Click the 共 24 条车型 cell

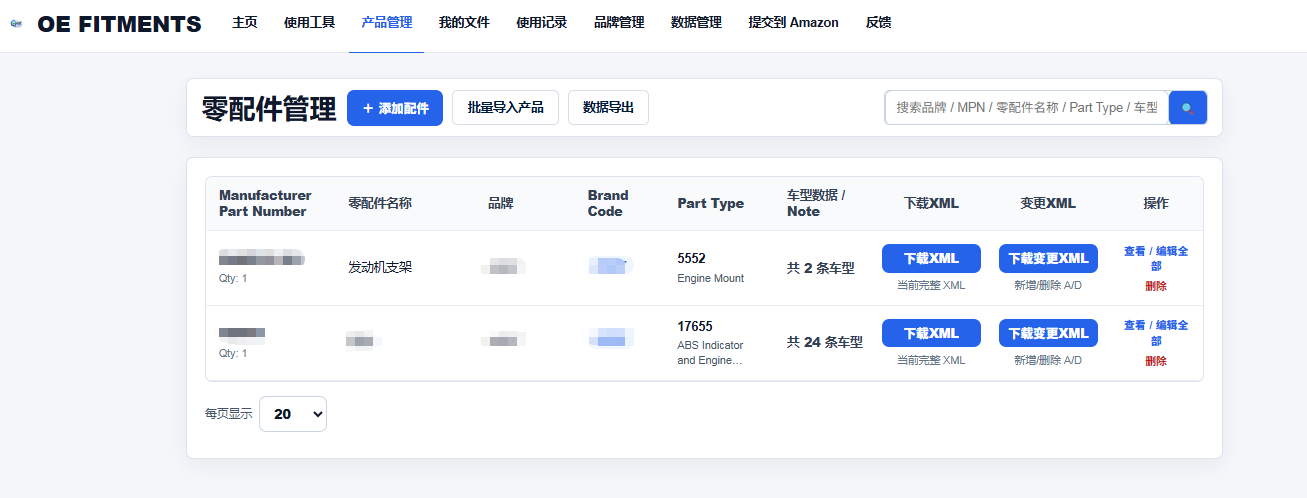click(x=825, y=342)
